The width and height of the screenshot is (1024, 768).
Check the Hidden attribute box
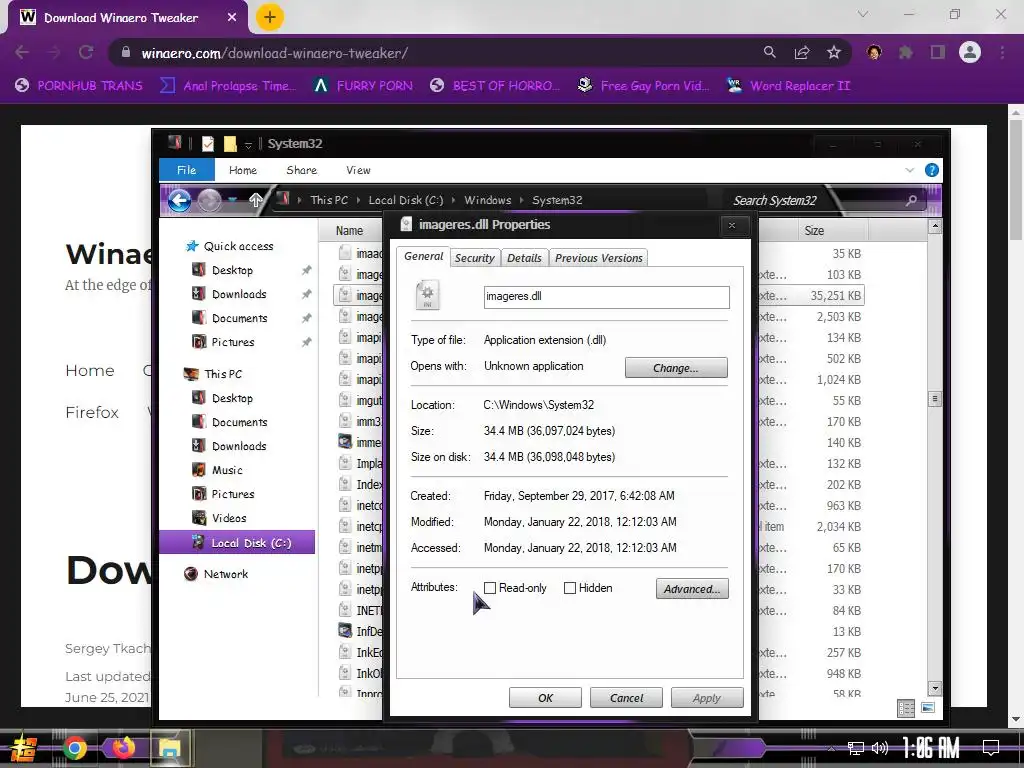pyautogui.click(x=569, y=588)
